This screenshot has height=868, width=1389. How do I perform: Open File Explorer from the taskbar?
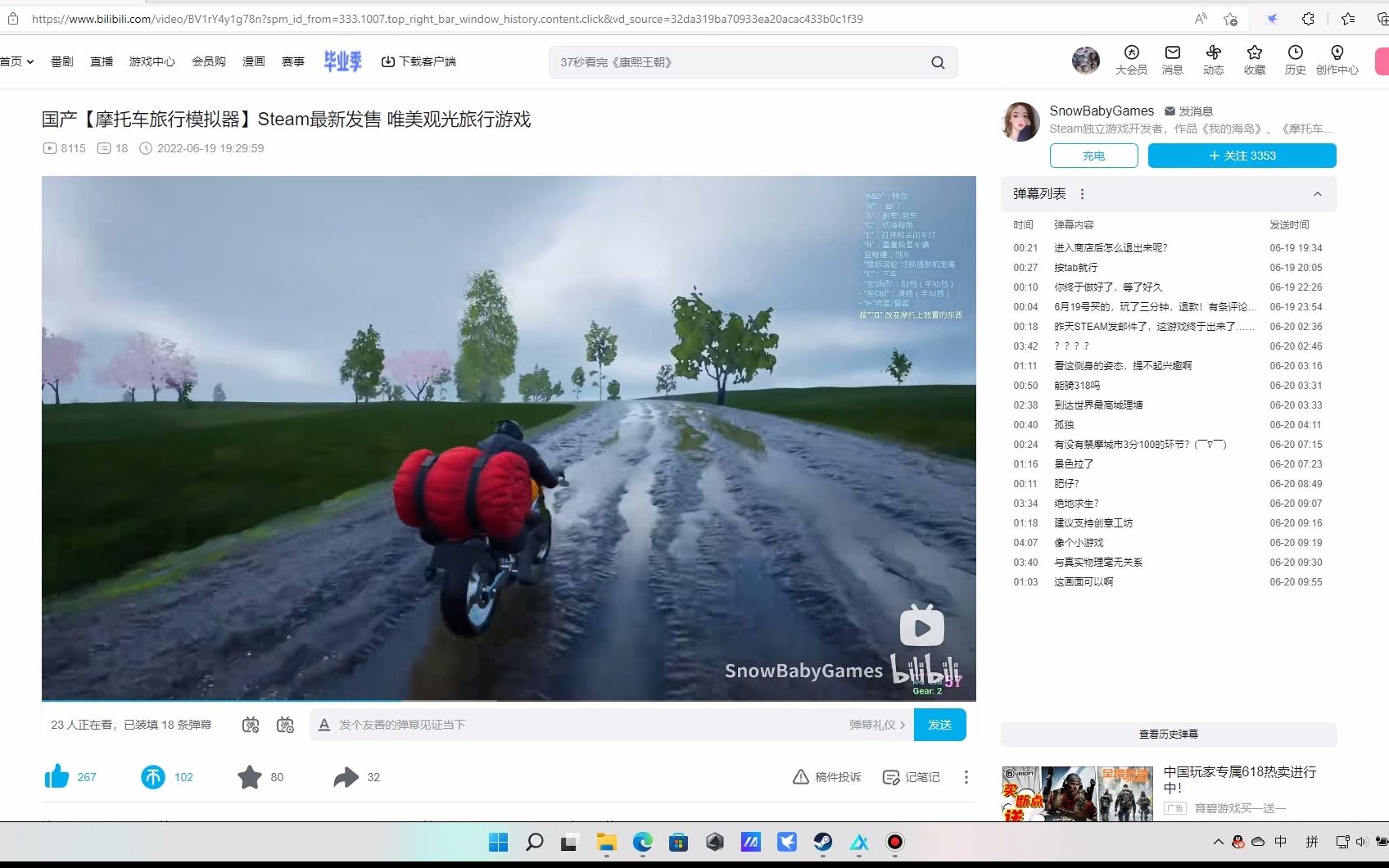tap(606, 842)
